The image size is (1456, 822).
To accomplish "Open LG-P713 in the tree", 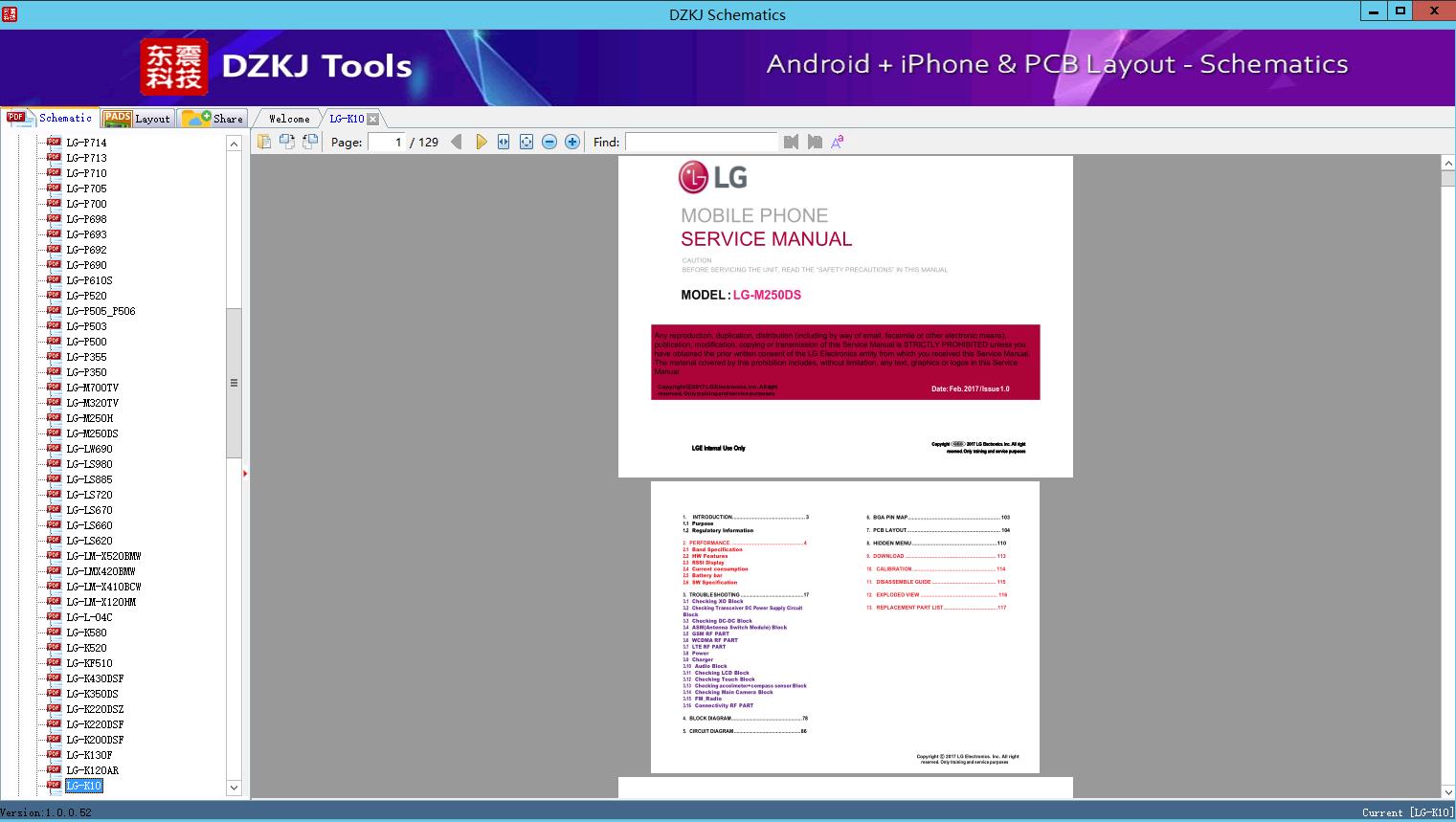I will tap(86, 158).
